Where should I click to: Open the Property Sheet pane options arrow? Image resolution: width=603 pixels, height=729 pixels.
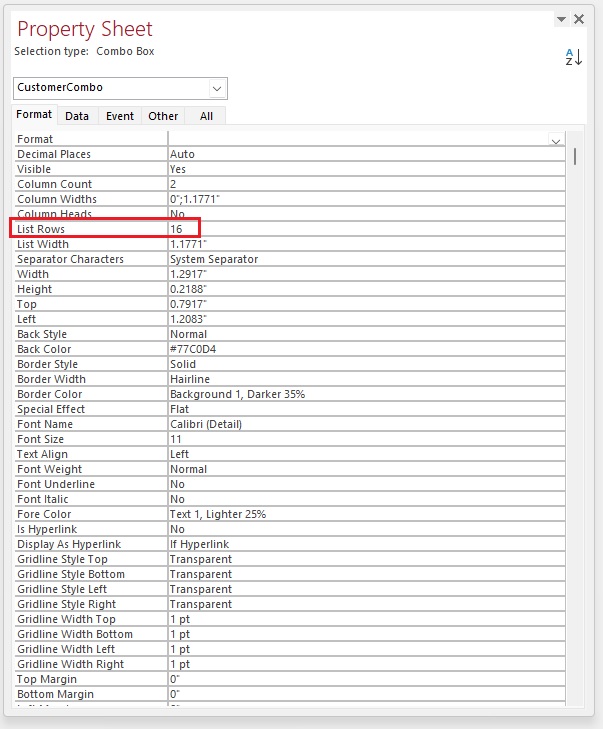(562, 19)
